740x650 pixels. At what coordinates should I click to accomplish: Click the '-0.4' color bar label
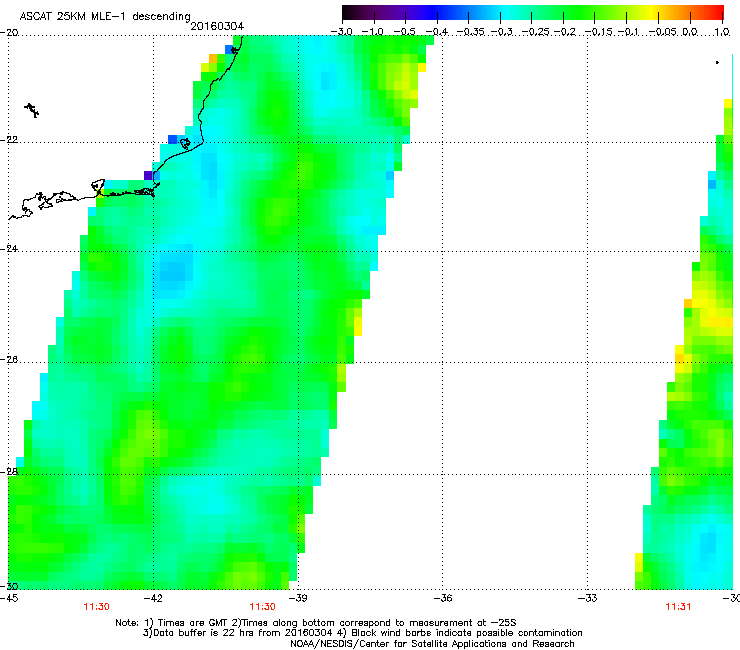tap(437, 32)
